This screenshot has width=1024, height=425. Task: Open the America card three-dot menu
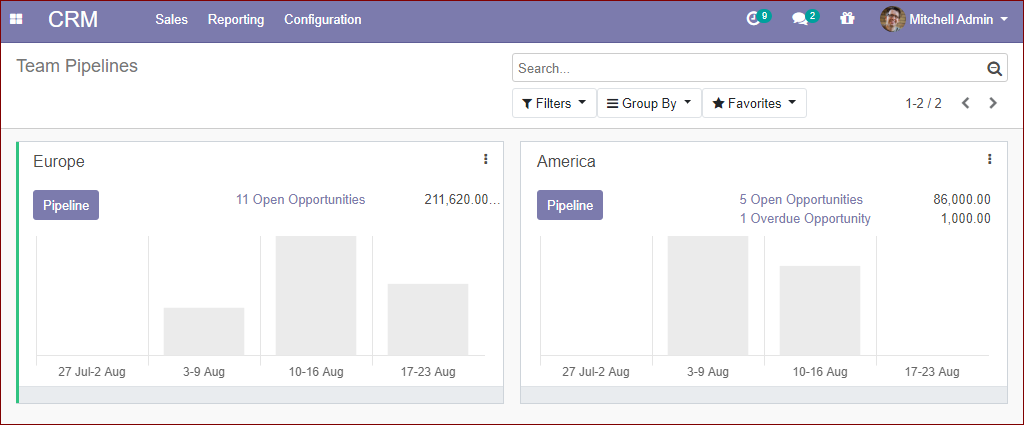coord(989,159)
